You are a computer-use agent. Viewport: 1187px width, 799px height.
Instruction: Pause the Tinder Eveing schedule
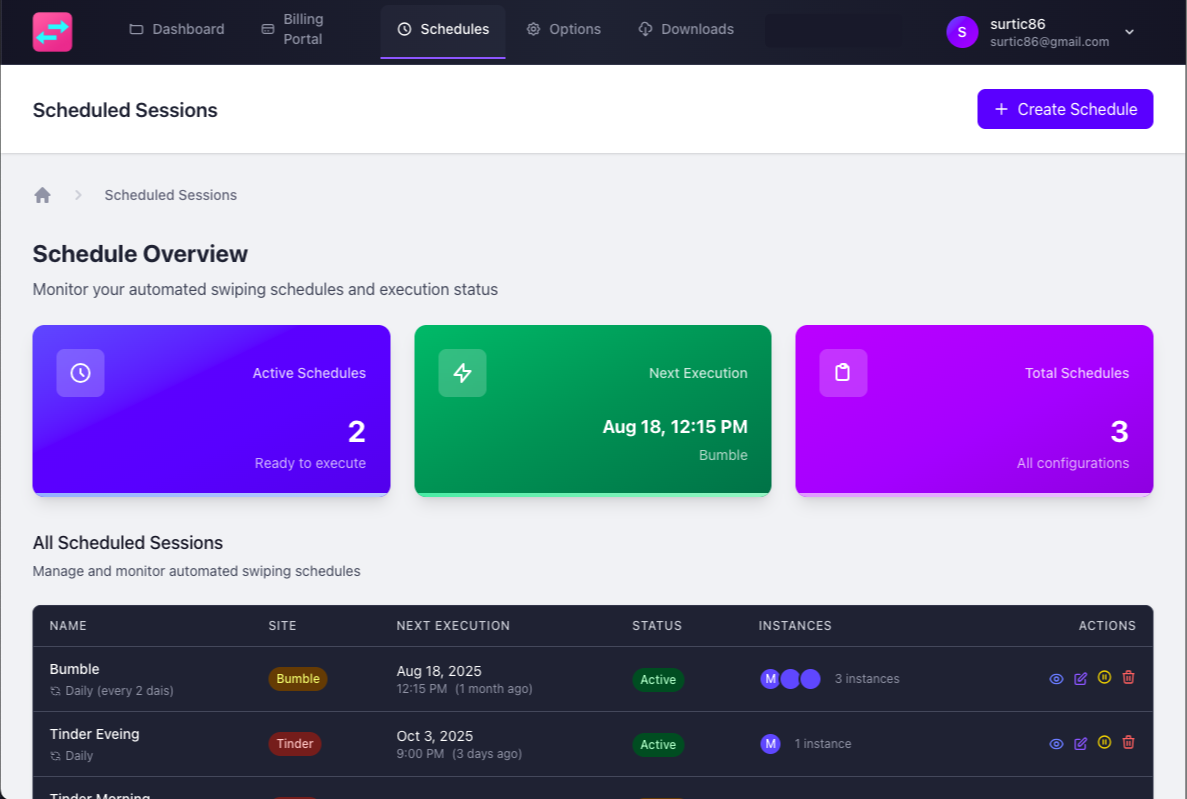(1104, 743)
